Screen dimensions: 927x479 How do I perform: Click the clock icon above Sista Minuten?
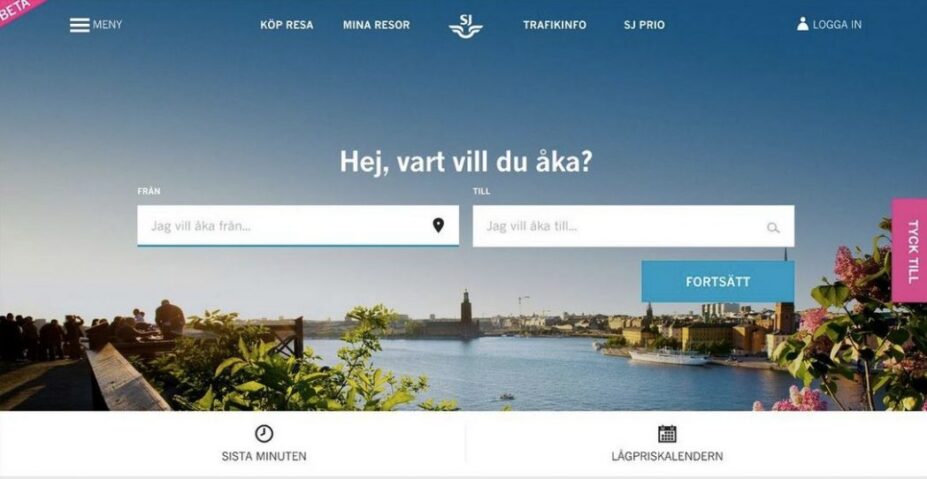(264, 433)
